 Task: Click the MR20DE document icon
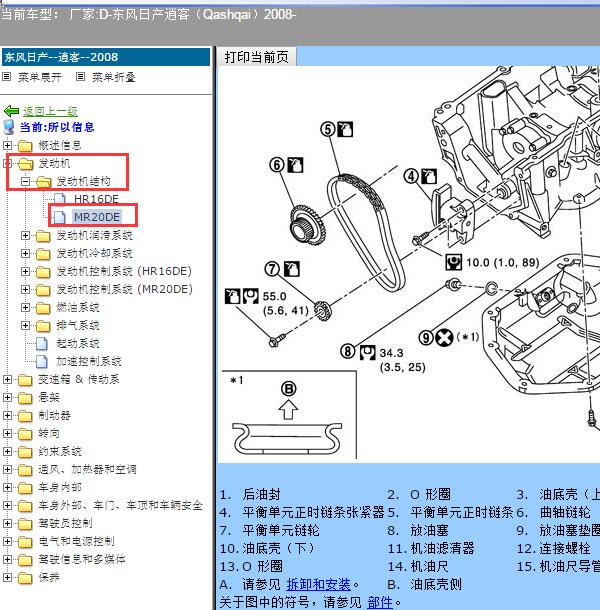click(x=60, y=217)
